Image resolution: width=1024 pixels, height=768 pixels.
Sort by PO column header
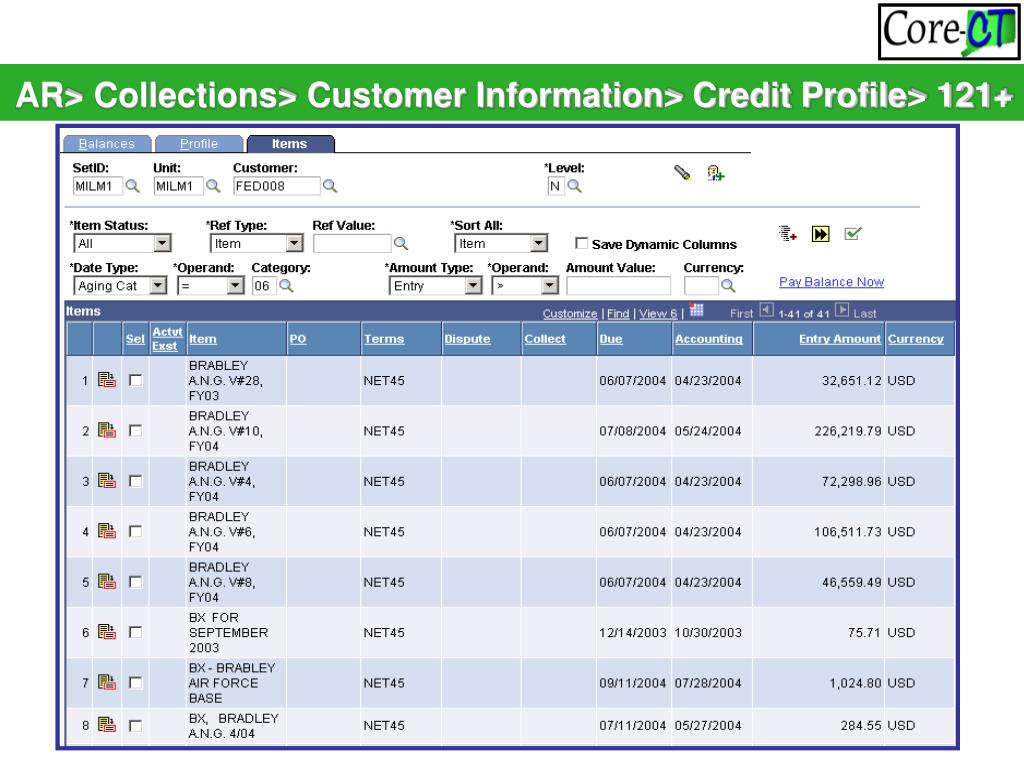[298, 338]
